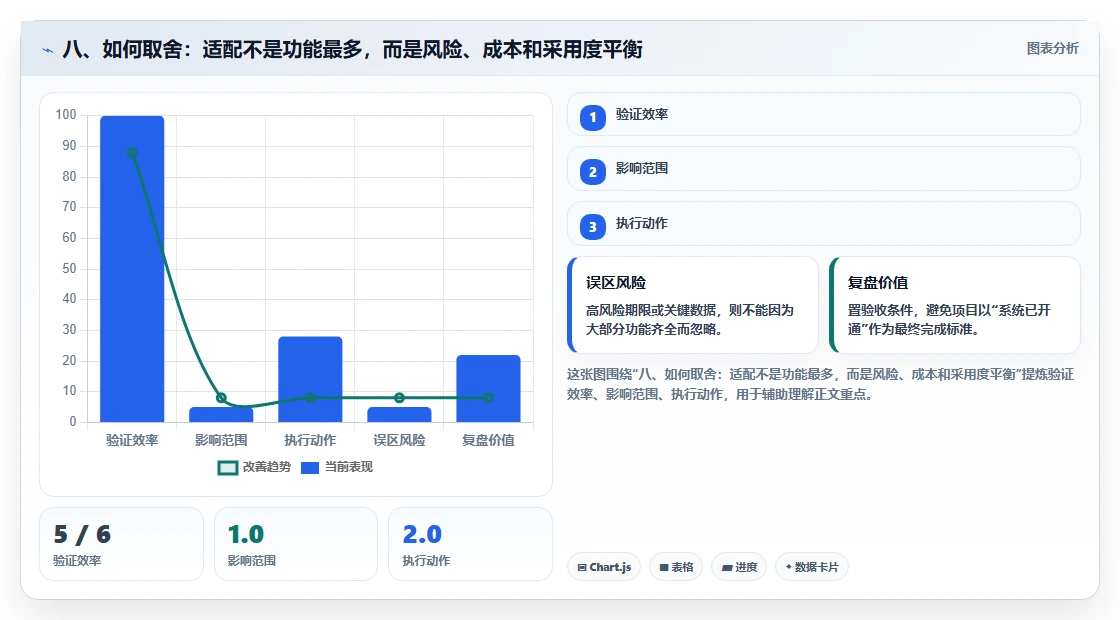Click trend line point above 验证效率
1120x620 pixels.
[x=132, y=153]
